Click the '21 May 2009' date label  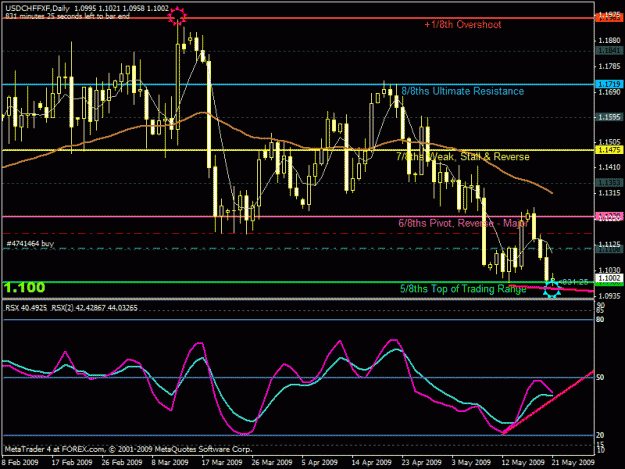point(573,462)
